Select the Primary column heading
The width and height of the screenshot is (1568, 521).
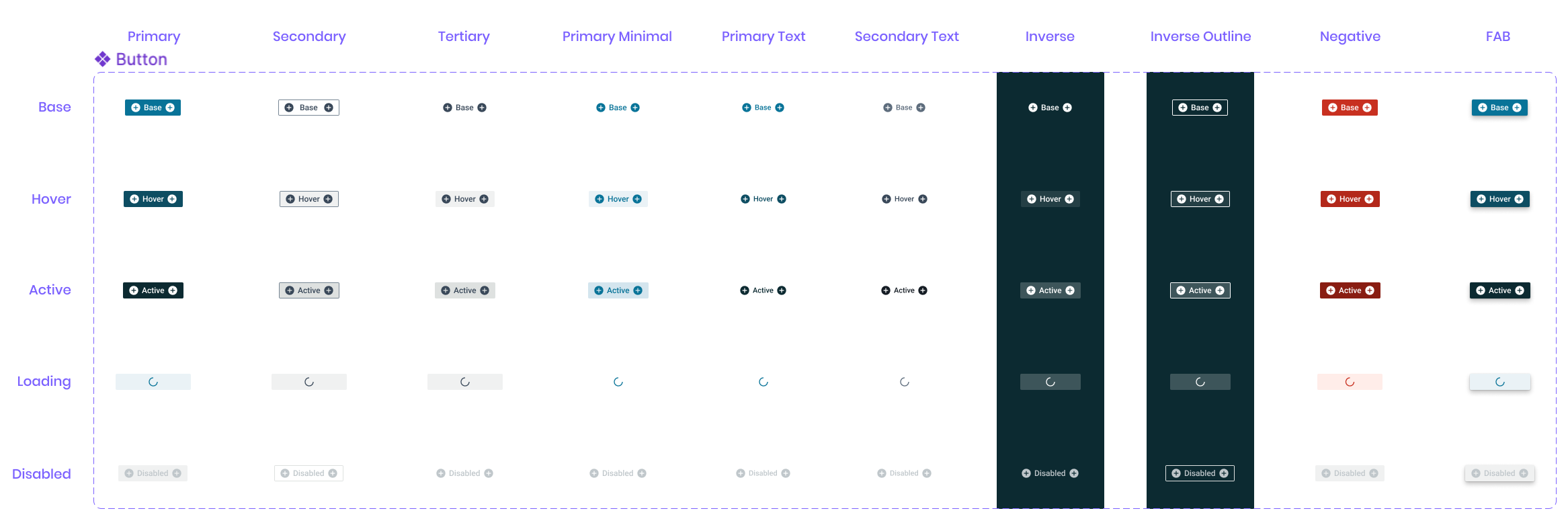coord(154,36)
